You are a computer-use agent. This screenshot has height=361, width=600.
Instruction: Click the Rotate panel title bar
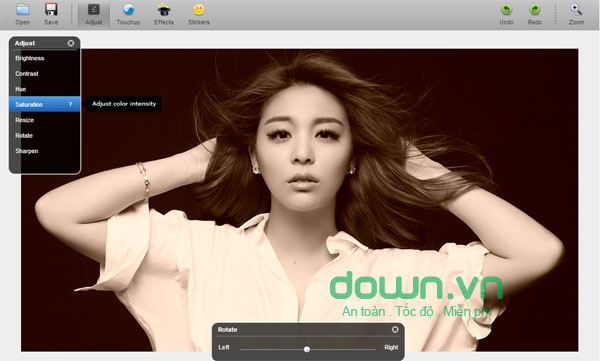tap(308, 330)
